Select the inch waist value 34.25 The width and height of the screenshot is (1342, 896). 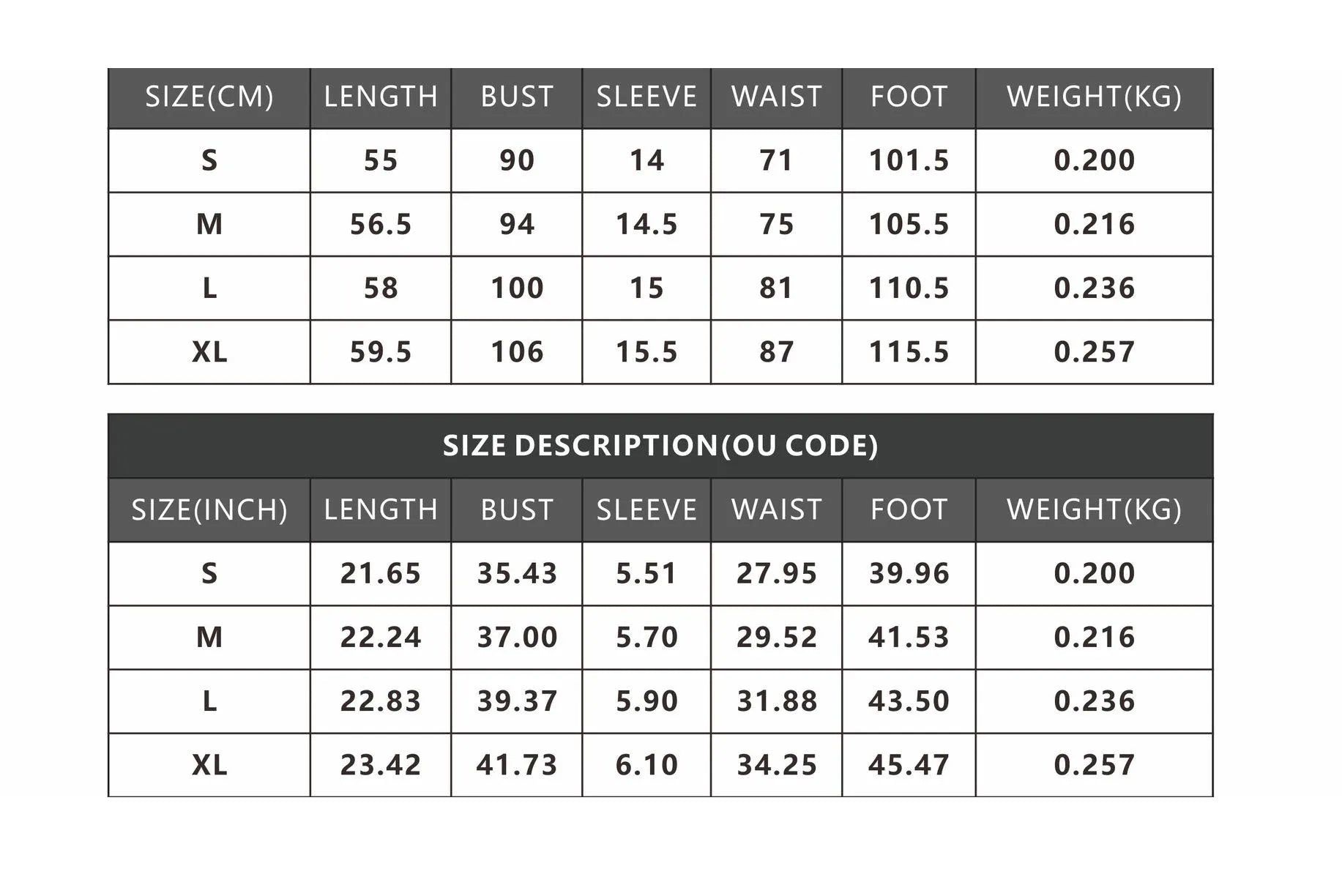coord(776,765)
